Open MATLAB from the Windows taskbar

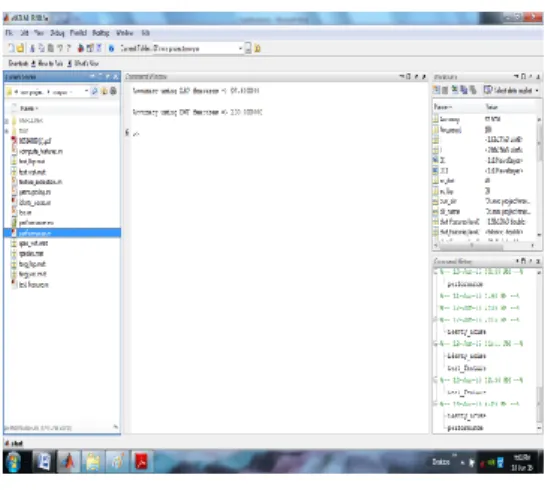pos(68,462)
